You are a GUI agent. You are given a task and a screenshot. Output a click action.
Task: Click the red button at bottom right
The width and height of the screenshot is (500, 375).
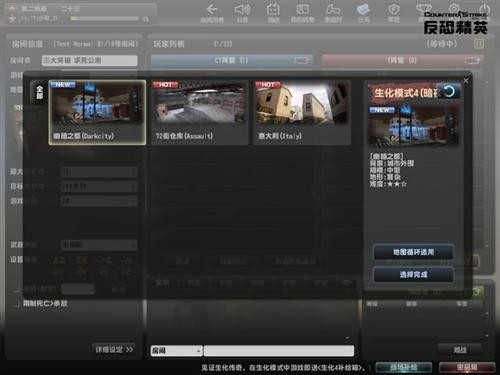pyautogui.click(x=467, y=367)
